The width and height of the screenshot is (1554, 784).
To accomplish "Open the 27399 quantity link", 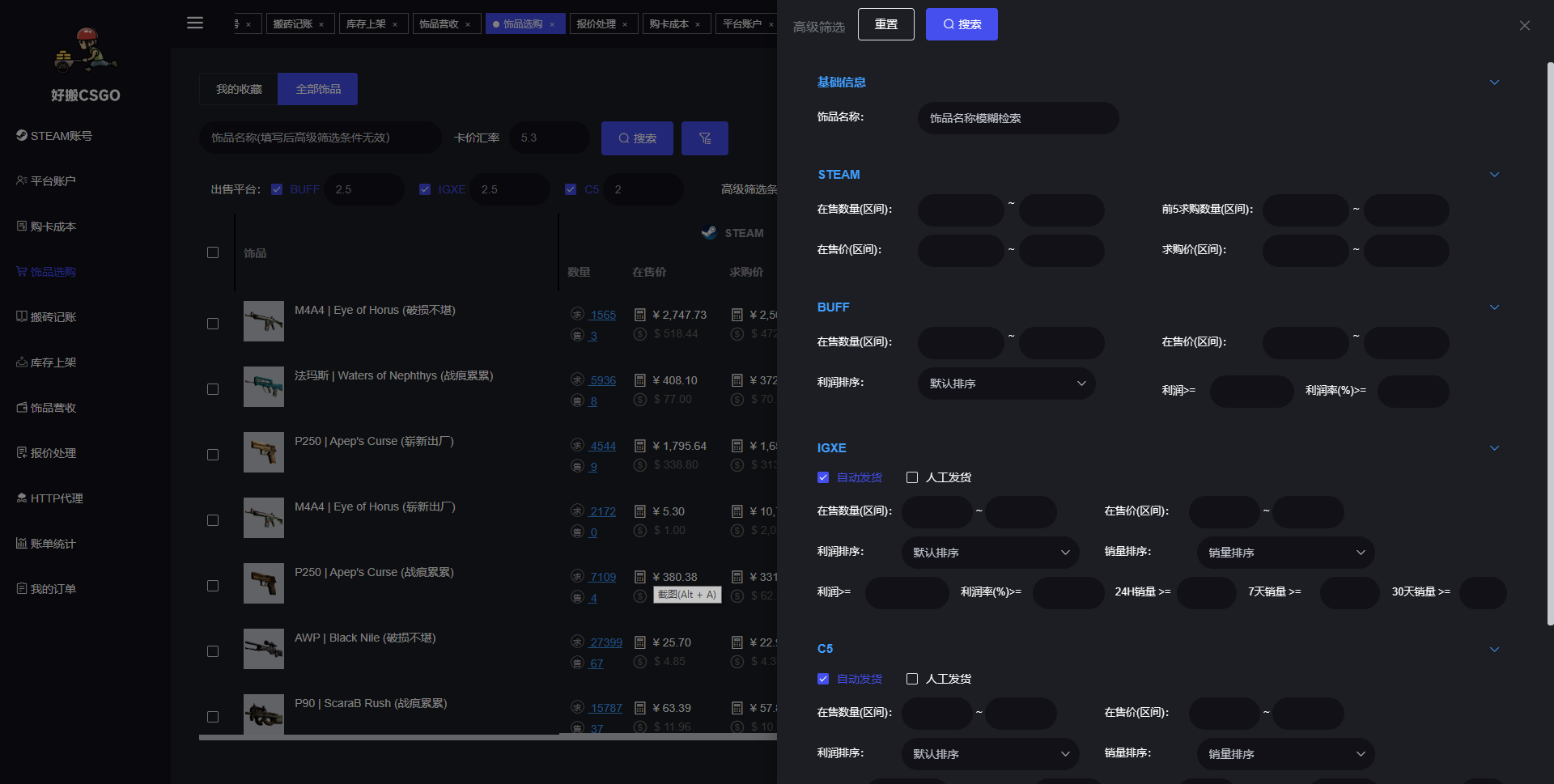I will point(606,642).
